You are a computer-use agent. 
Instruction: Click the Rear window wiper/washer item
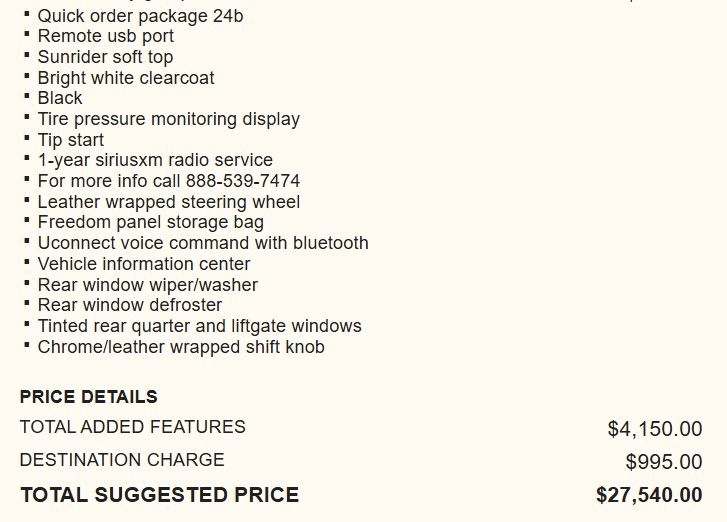click(147, 285)
